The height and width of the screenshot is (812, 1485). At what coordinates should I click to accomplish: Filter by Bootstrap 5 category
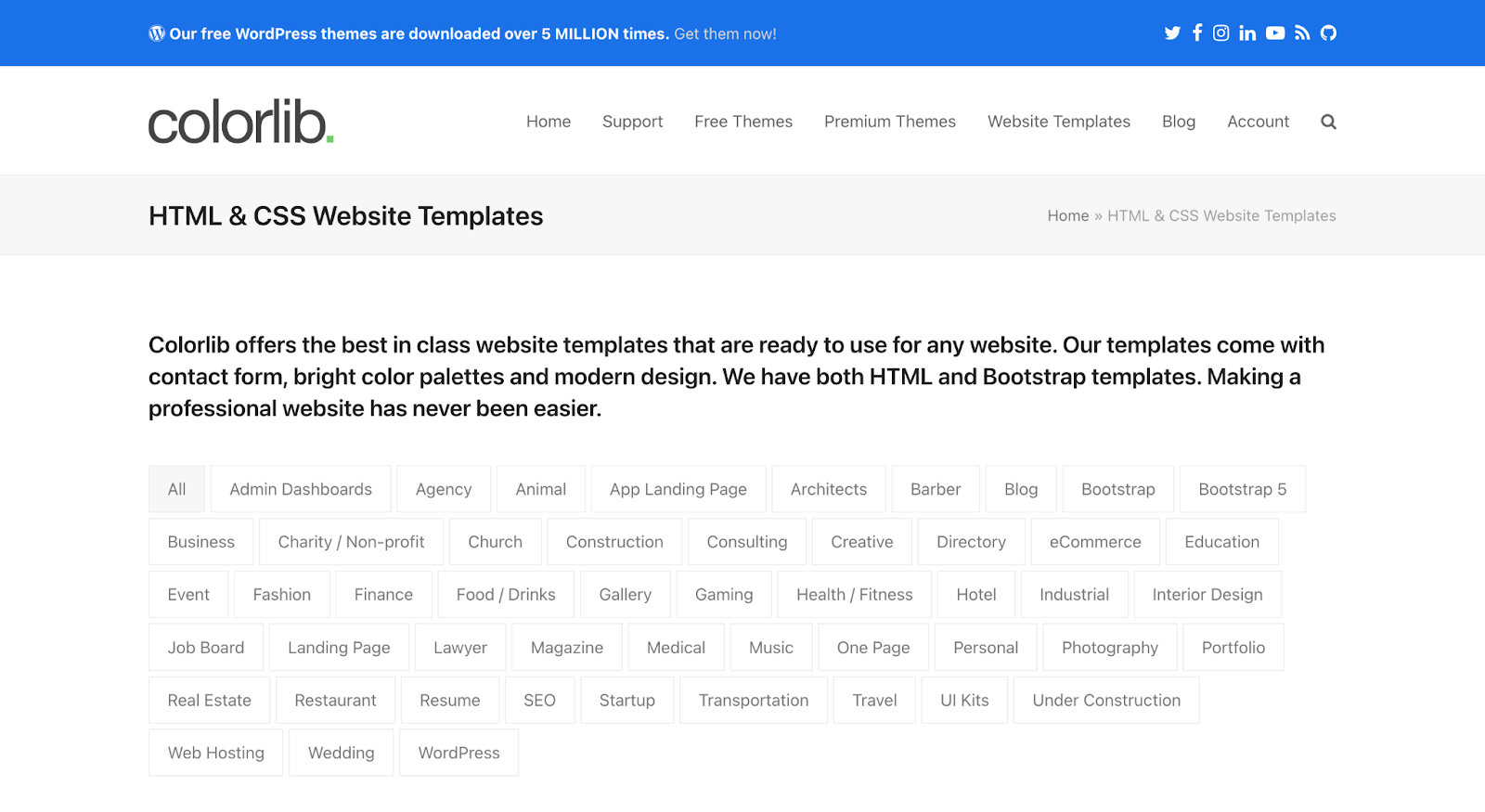coord(1243,489)
